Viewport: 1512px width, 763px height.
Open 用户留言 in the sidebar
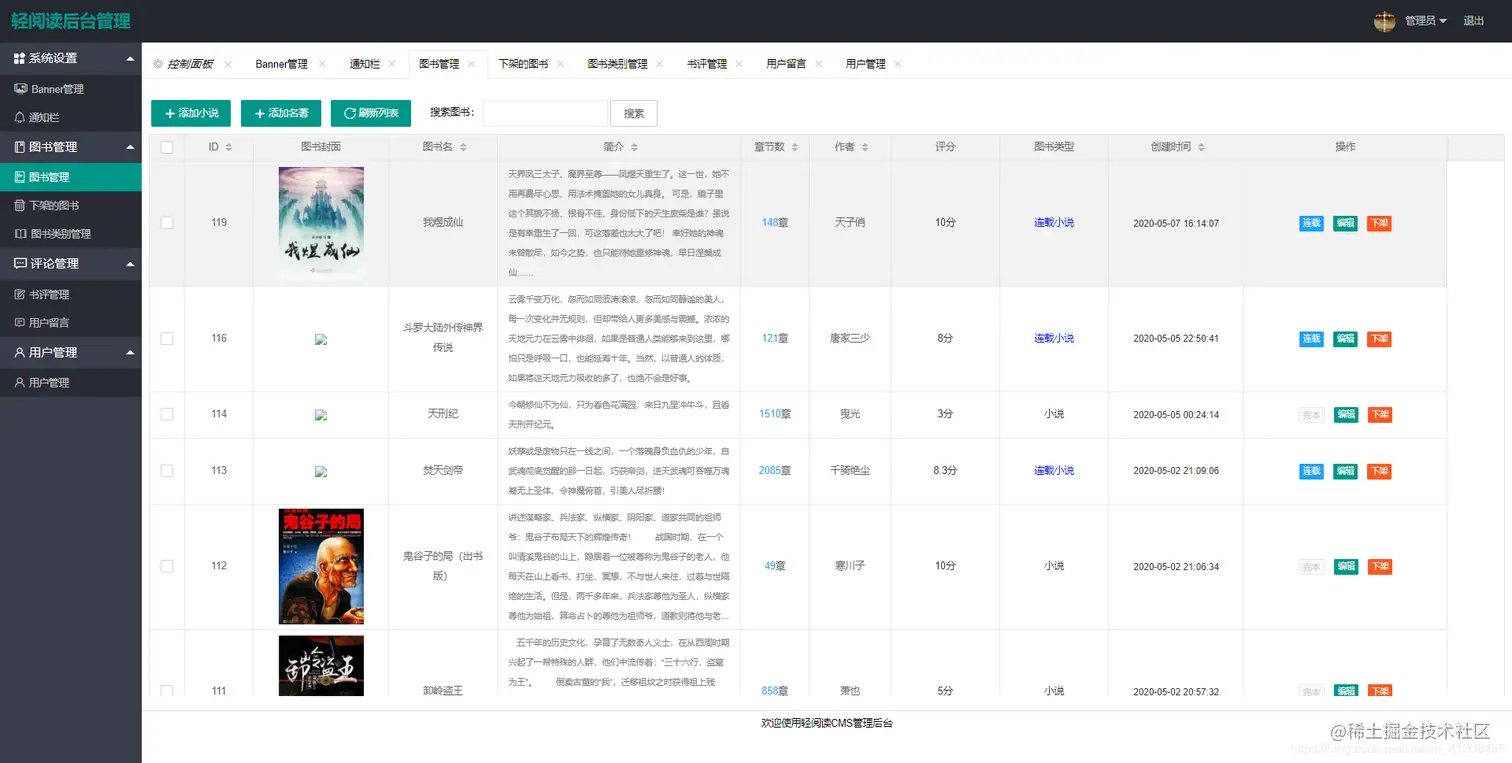point(70,323)
